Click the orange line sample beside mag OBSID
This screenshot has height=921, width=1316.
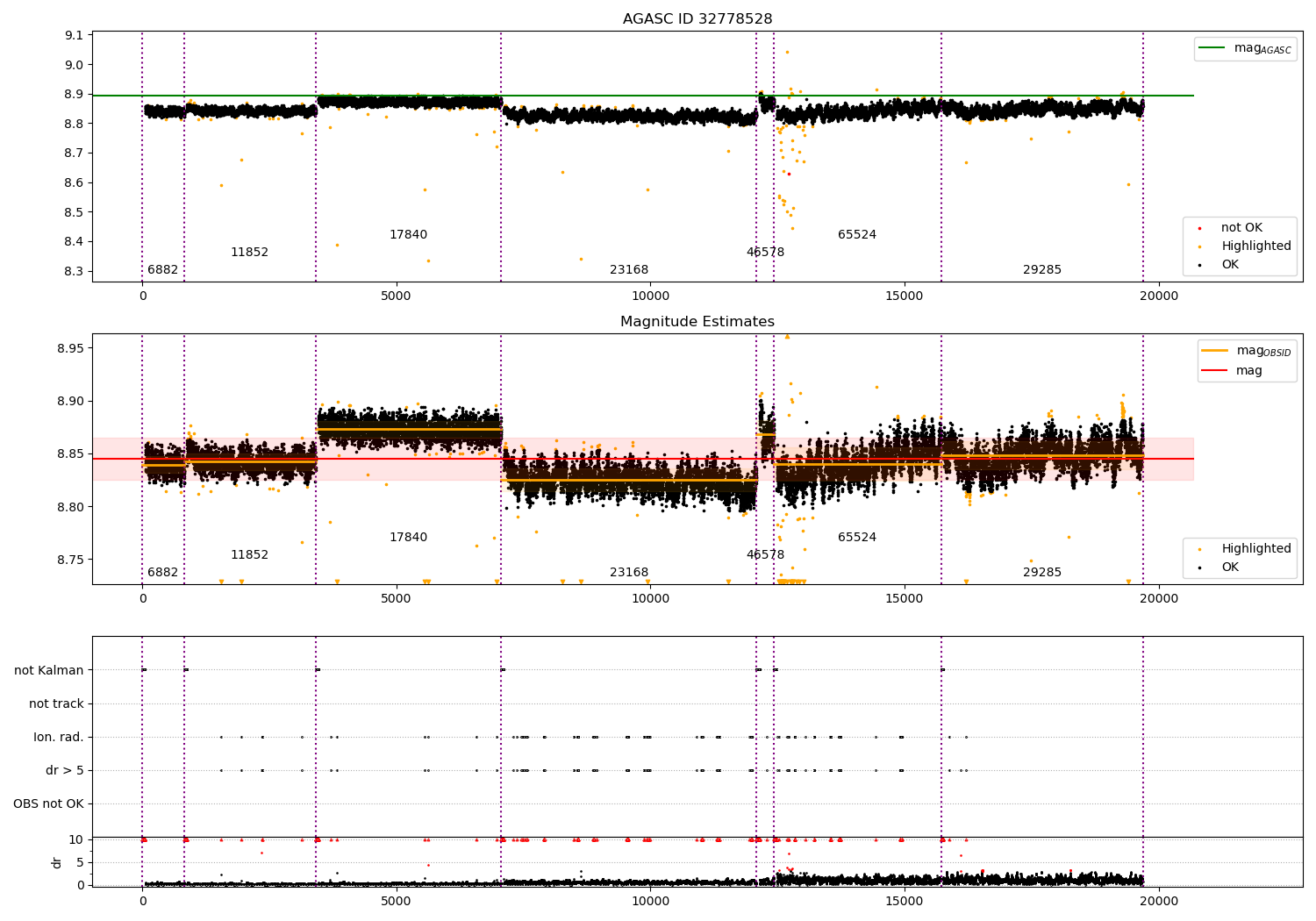pos(1215,351)
